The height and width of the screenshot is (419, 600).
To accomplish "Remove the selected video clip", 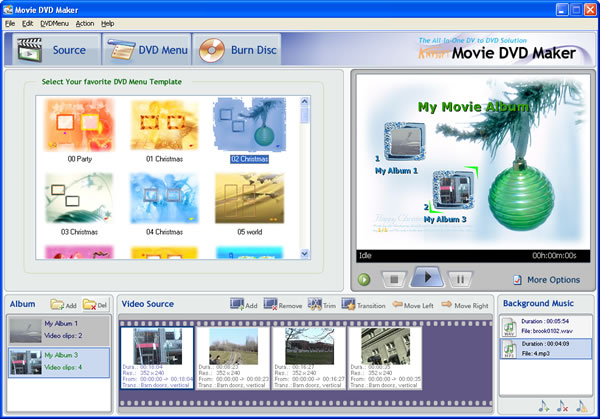I will (283, 305).
